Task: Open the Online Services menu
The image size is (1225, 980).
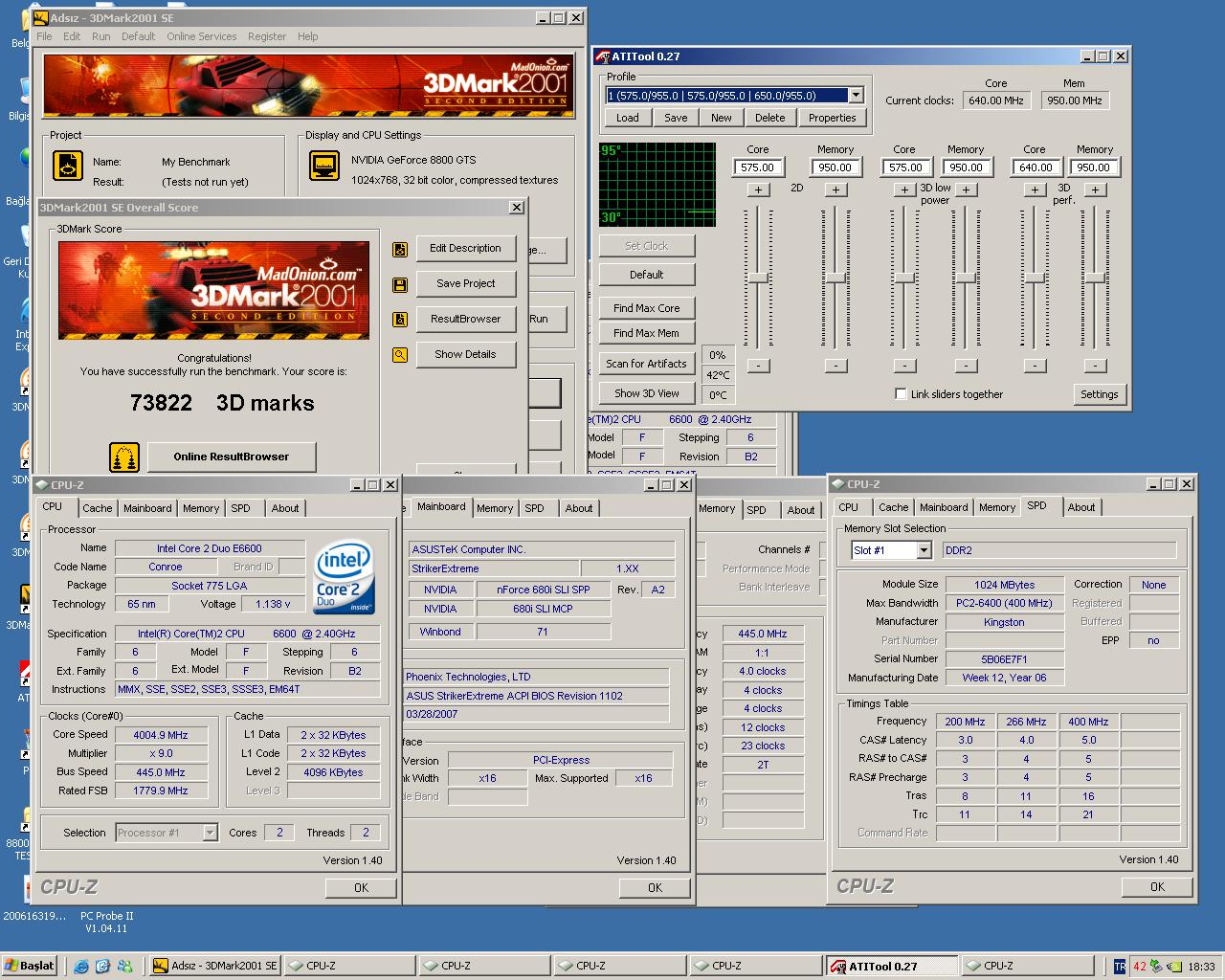Action: tap(201, 36)
